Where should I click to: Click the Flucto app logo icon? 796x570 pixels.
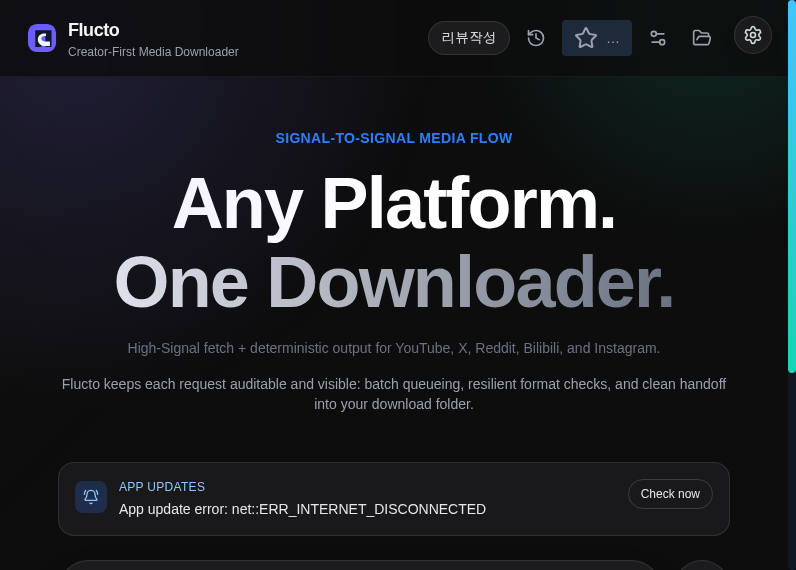click(x=42, y=38)
